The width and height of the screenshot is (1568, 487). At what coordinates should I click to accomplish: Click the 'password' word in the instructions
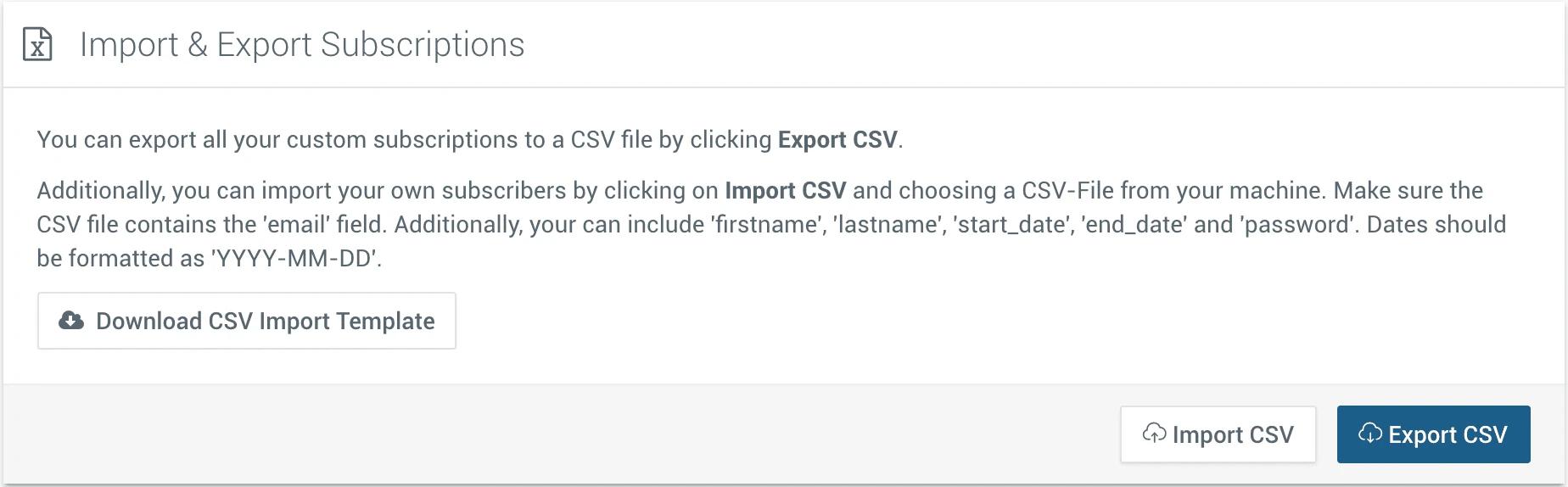point(1299,224)
